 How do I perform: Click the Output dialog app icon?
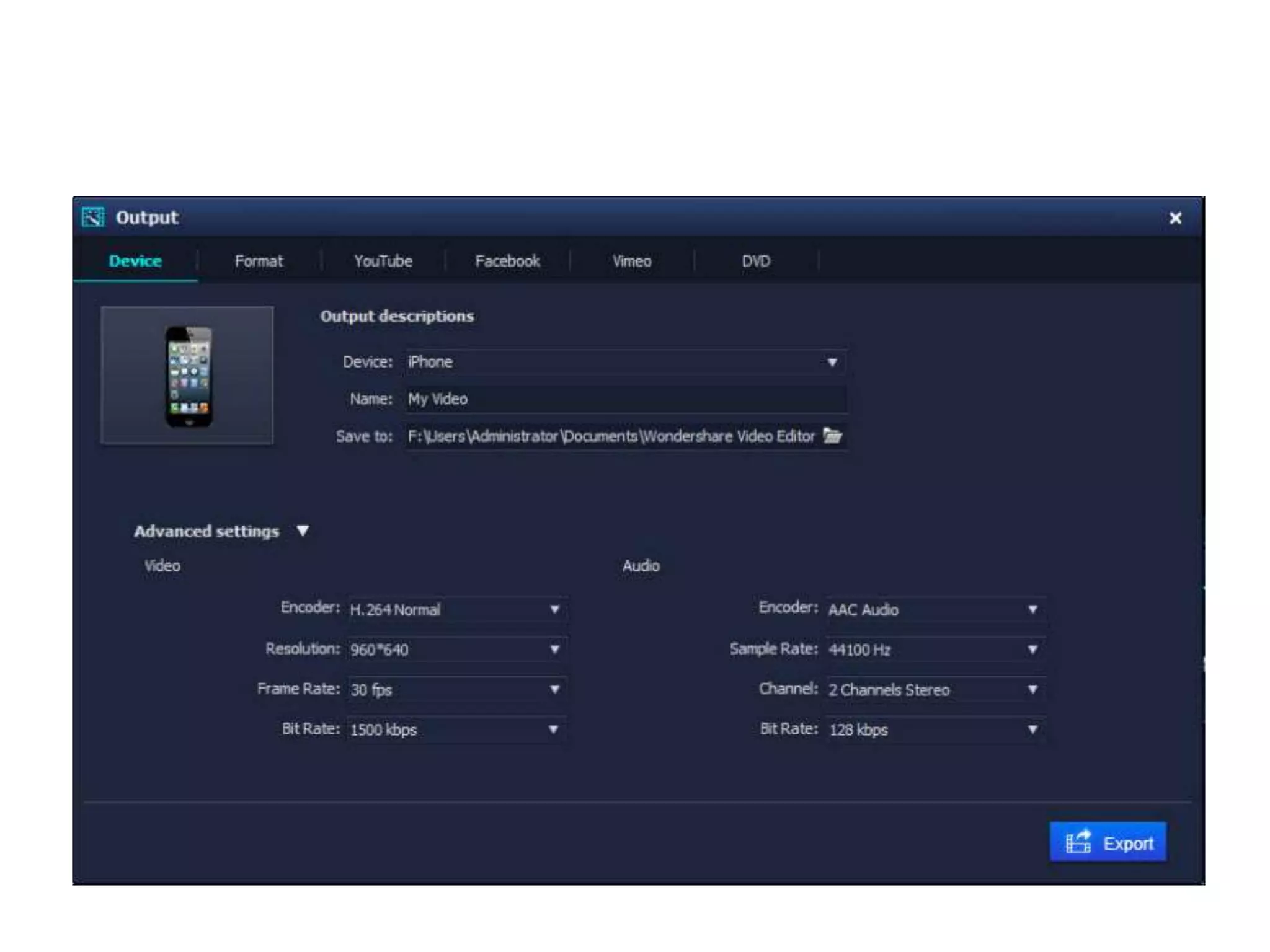[94, 218]
